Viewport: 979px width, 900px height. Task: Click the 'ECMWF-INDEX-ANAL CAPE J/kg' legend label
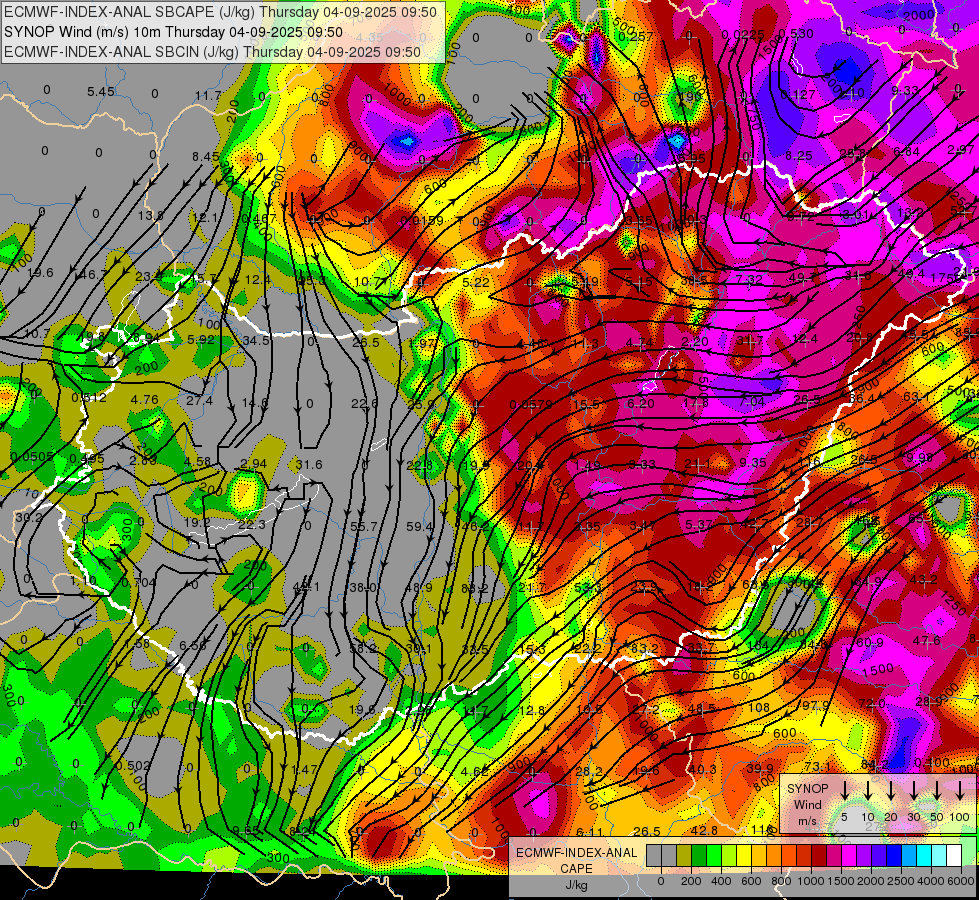pyautogui.click(x=576, y=869)
